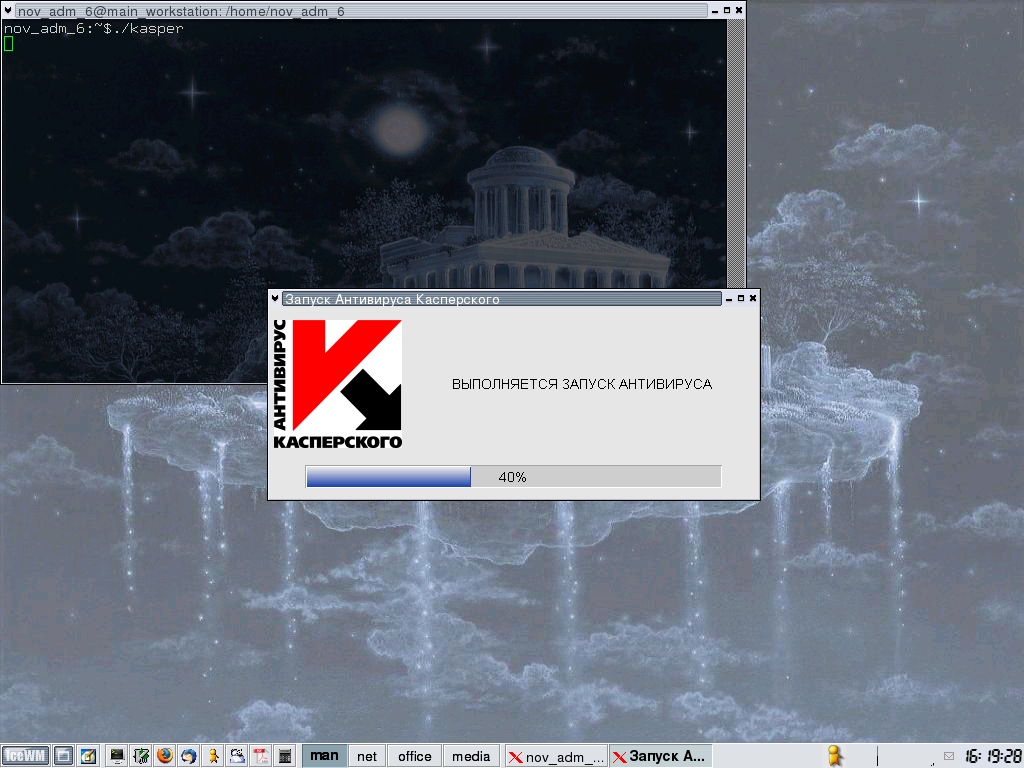This screenshot has height=768, width=1024.
Task: Open window menu arrow of Kaspersky dialog
Action: [275, 298]
